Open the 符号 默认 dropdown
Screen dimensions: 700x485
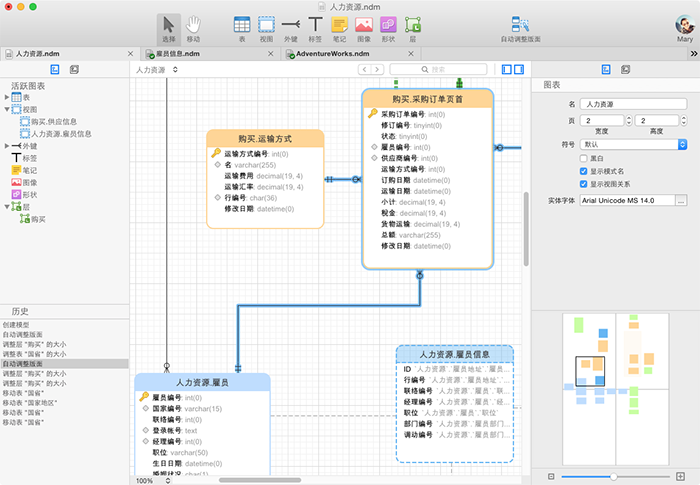633,144
